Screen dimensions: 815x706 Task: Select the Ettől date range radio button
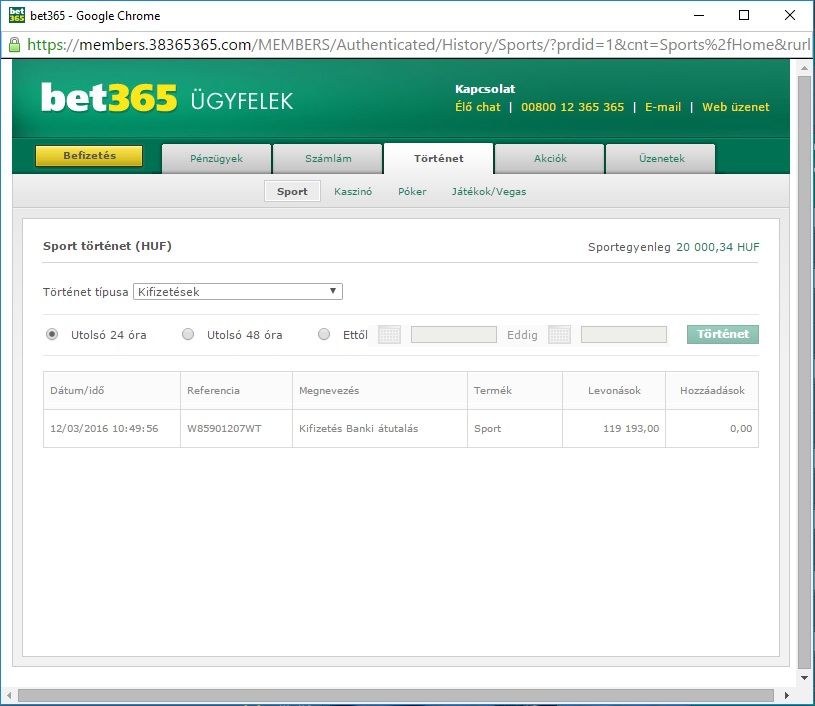click(x=324, y=334)
